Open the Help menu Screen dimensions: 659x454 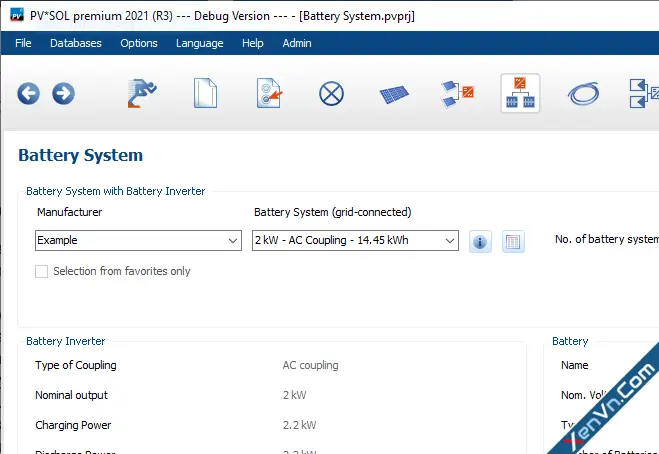coord(253,43)
